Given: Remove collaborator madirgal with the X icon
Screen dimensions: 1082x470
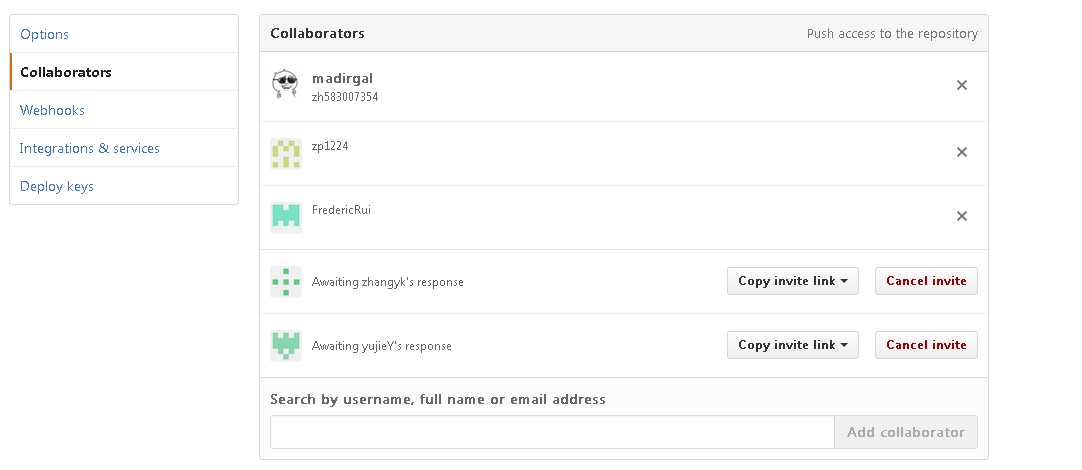Looking at the screenshot, I should (x=961, y=86).
